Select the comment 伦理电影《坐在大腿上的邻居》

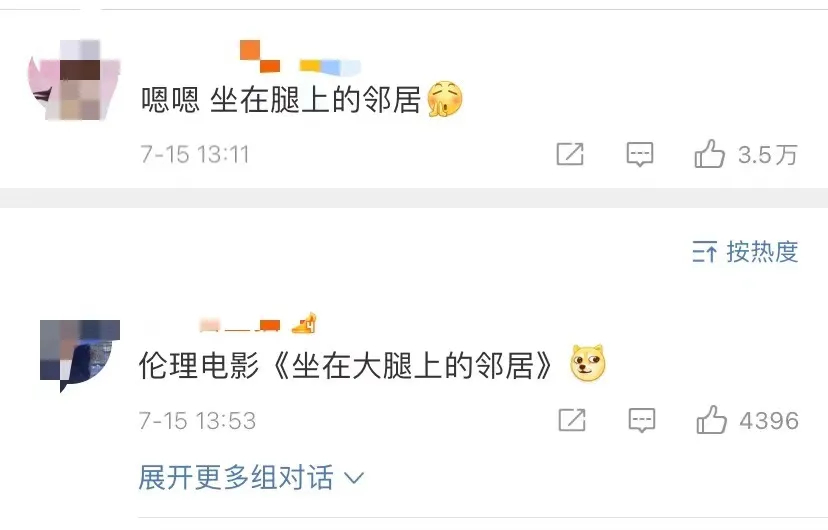pyautogui.click(x=372, y=364)
